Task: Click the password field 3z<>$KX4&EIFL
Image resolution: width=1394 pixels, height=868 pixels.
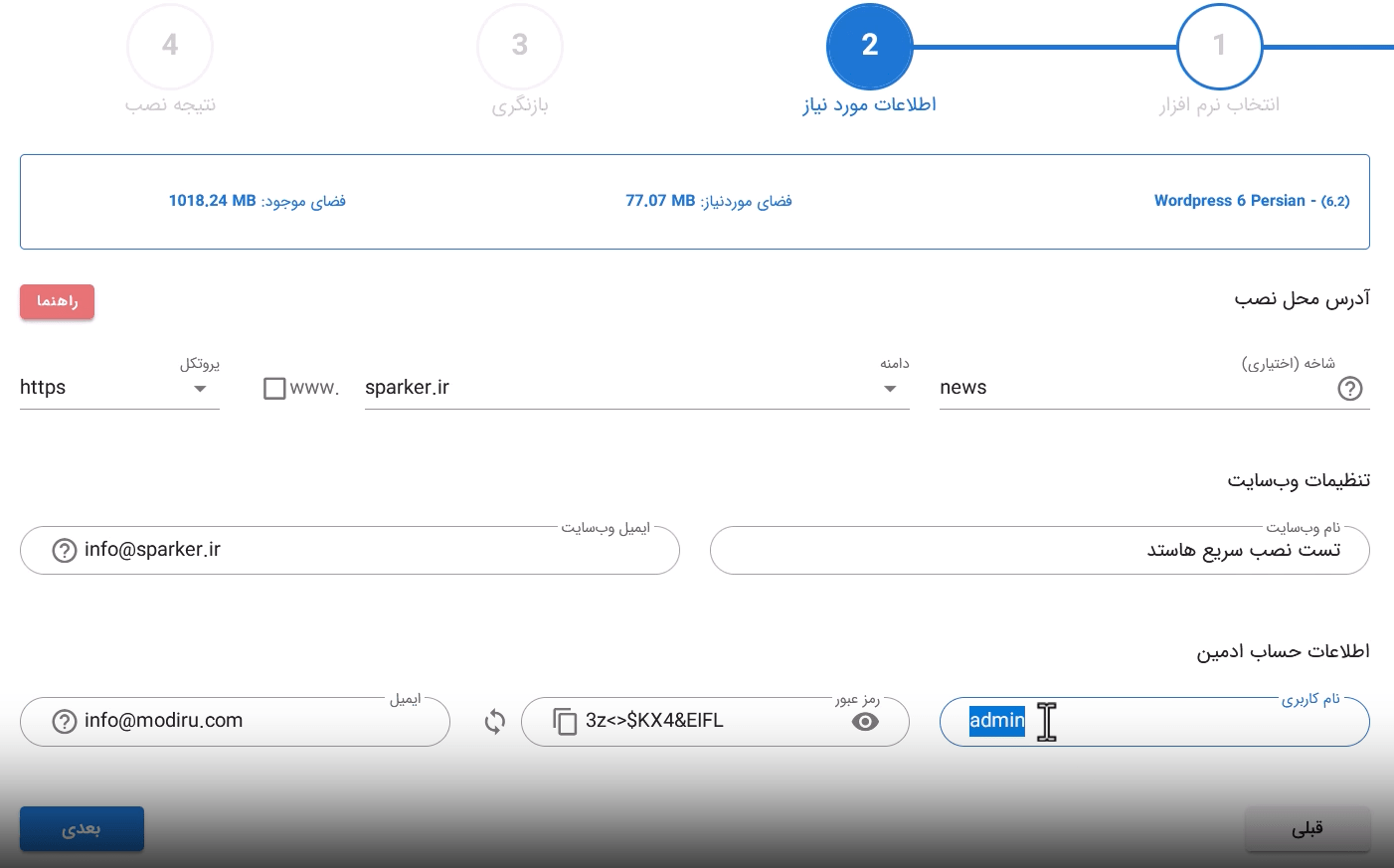Action: pos(715,722)
